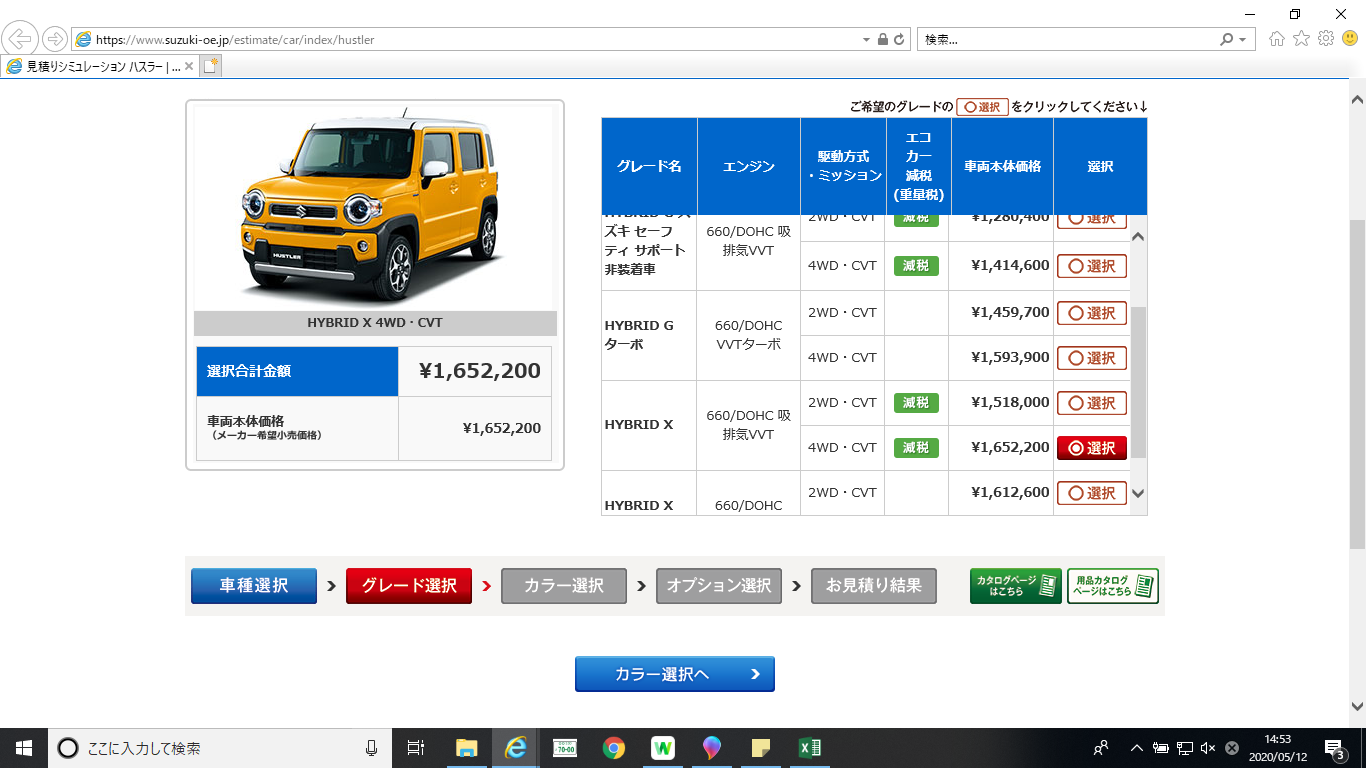This screenshot has height=768, width=1366.
Task: Click the yellow Hustler car image
Action: (374, 208)
